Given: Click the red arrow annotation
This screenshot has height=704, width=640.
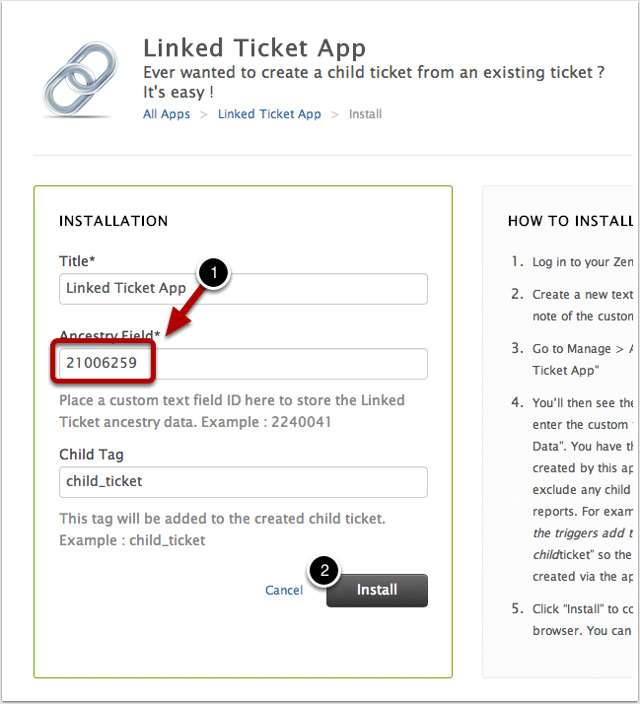Looking at the screenshot, I should tap(183, 313).
